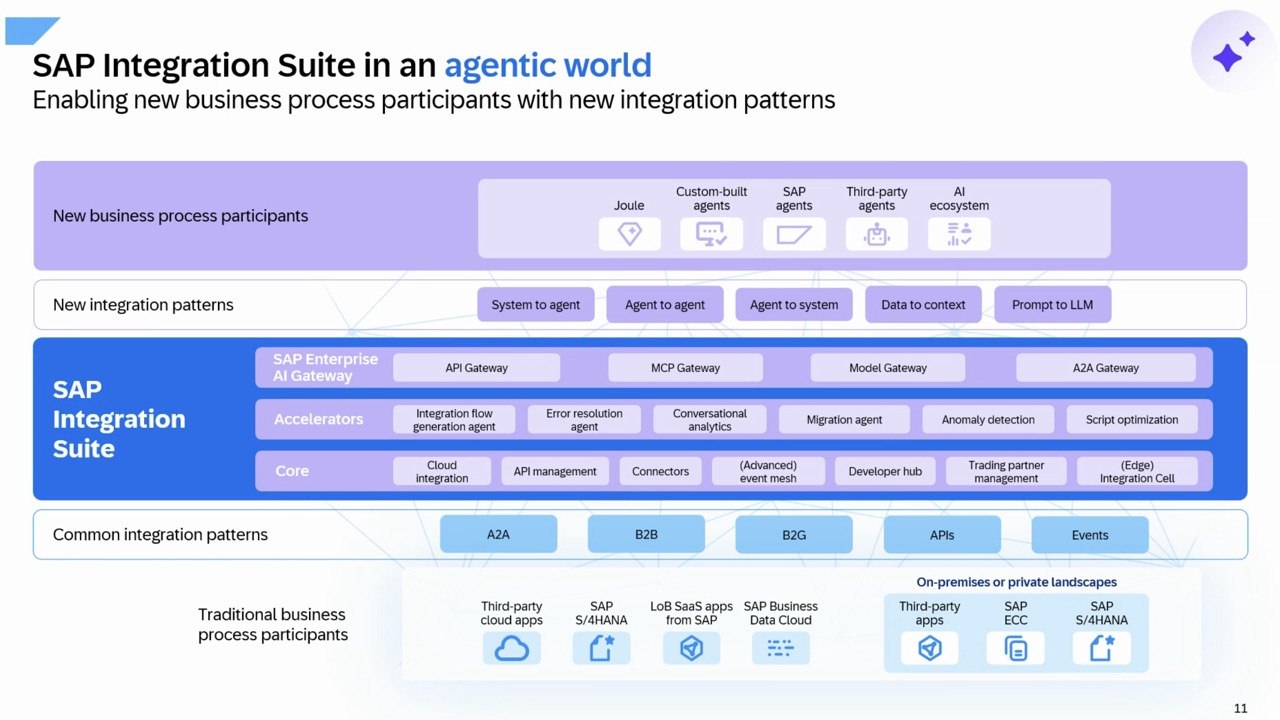
Task: Select the Agent to agent pattern
Action: (x=665, y=305)
